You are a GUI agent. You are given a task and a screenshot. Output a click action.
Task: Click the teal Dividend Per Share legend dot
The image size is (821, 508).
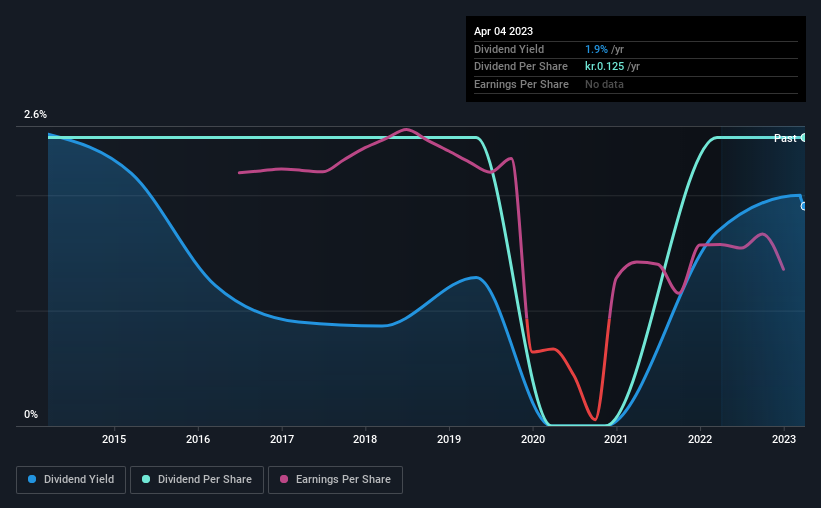146,479
